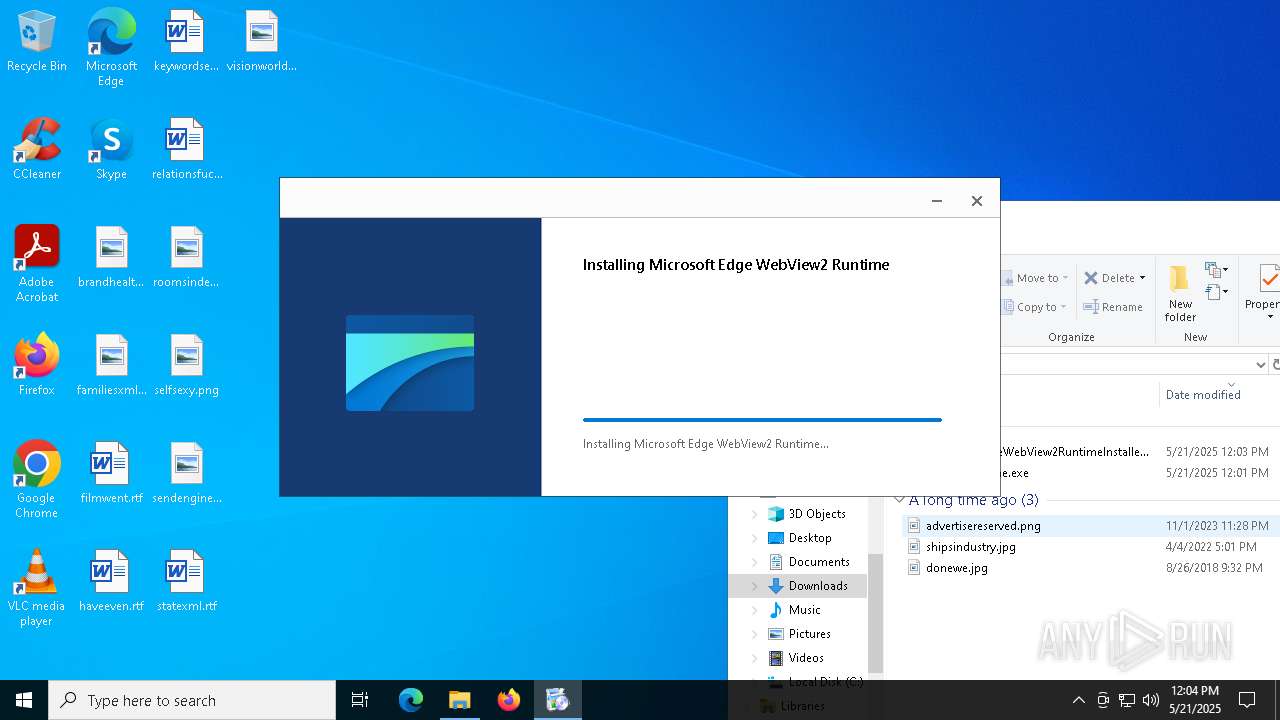Open the notification center icon
The height and width of the screenshot is (720, 1280).
1247,700
